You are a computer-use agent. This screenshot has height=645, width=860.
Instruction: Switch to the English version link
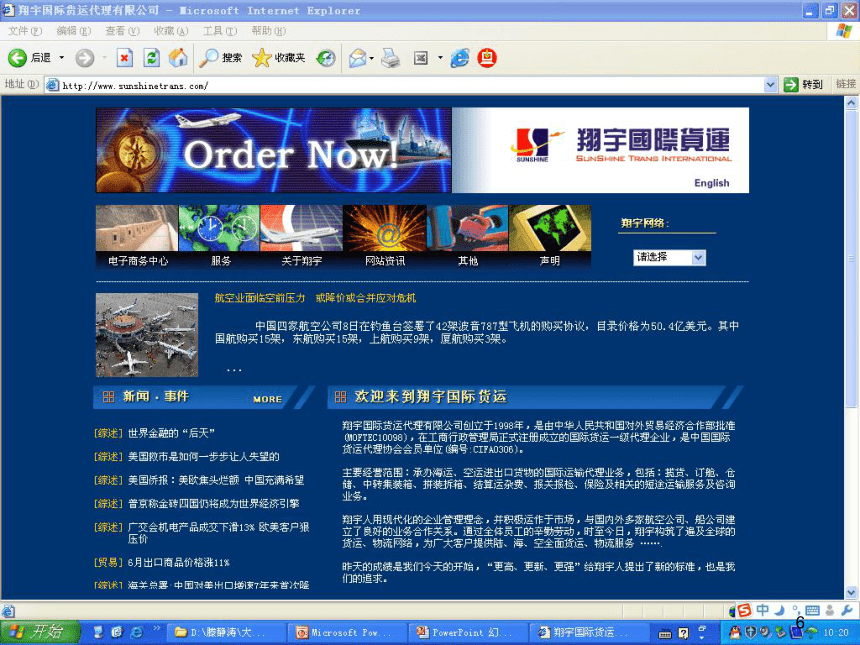(x=711, y=183)
